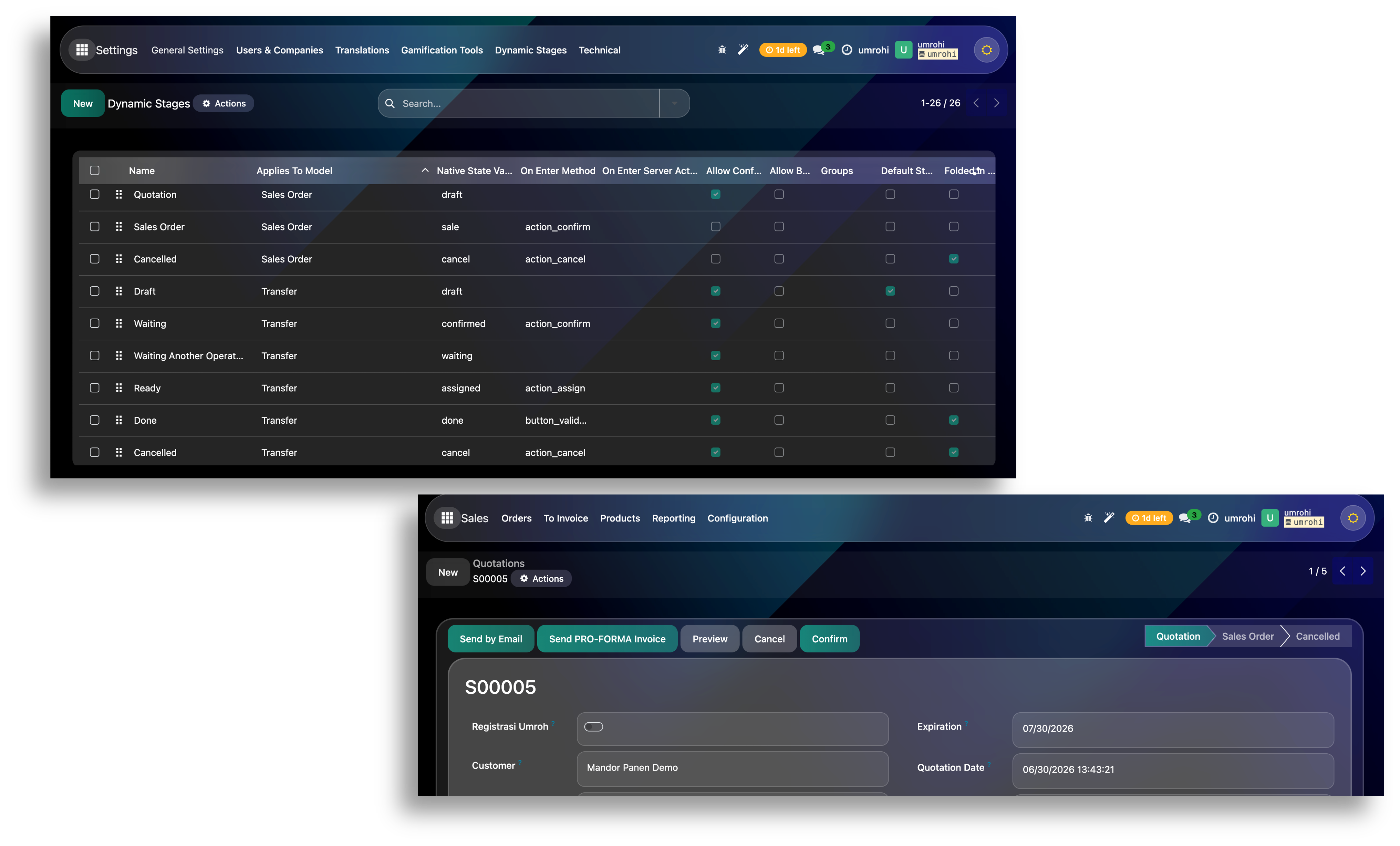Viewport: 1400px width, 846px height.
Task: Click the Send by Email button
Action: (x=491, y=639)
